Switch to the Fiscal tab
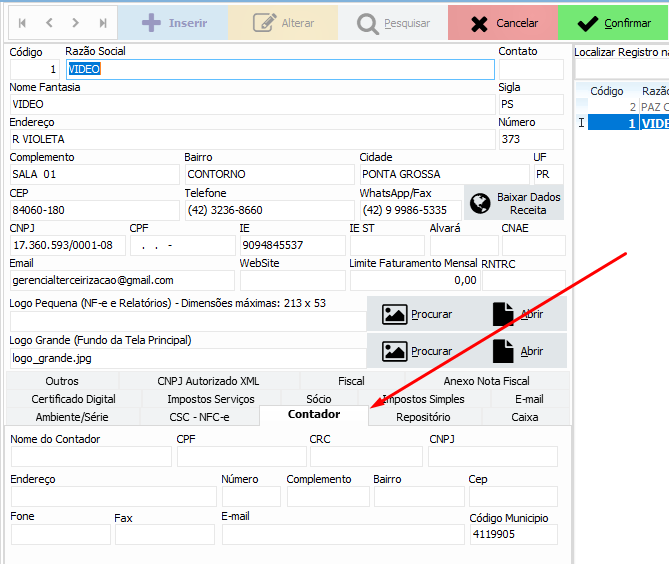The height and width of the screenshot is (564, 669). [351, 381]
